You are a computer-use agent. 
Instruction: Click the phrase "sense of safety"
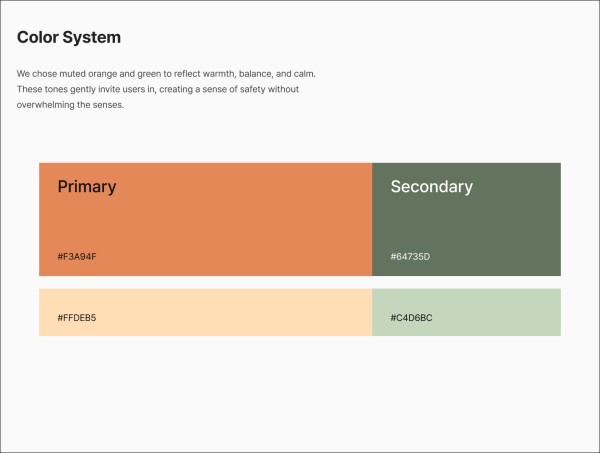point(227,90)
